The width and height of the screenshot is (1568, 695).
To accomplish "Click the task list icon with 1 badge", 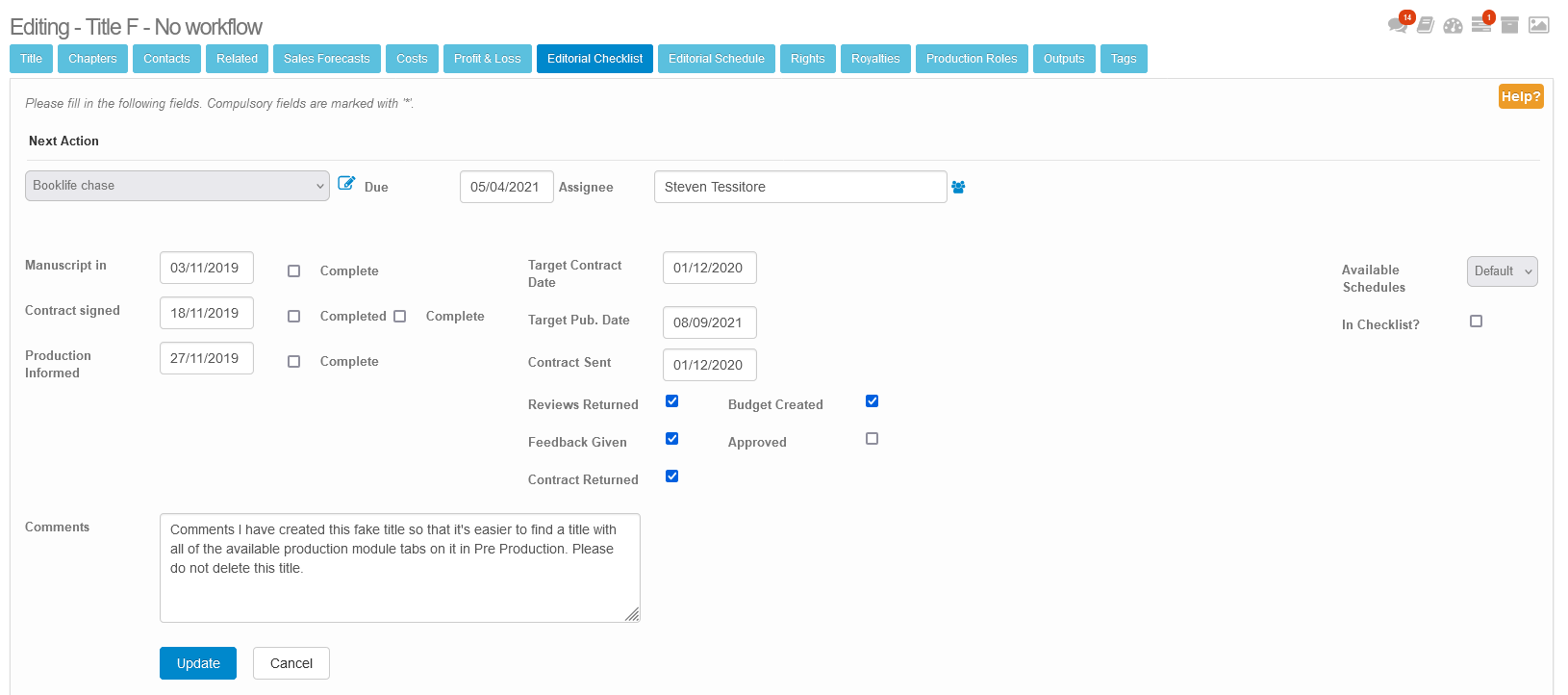I will point(1481,25).
